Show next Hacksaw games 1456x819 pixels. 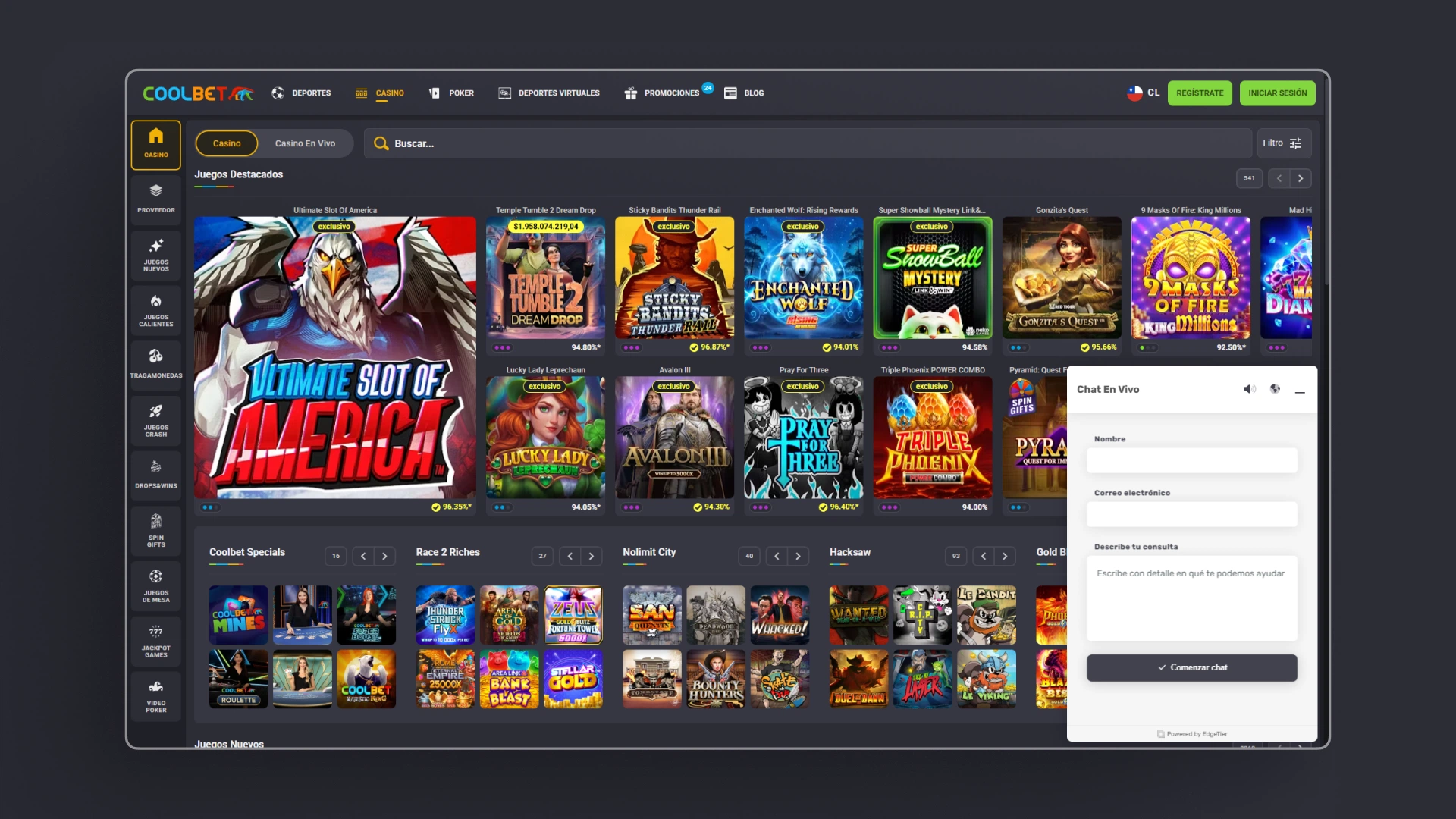(x=1005, y=557)
